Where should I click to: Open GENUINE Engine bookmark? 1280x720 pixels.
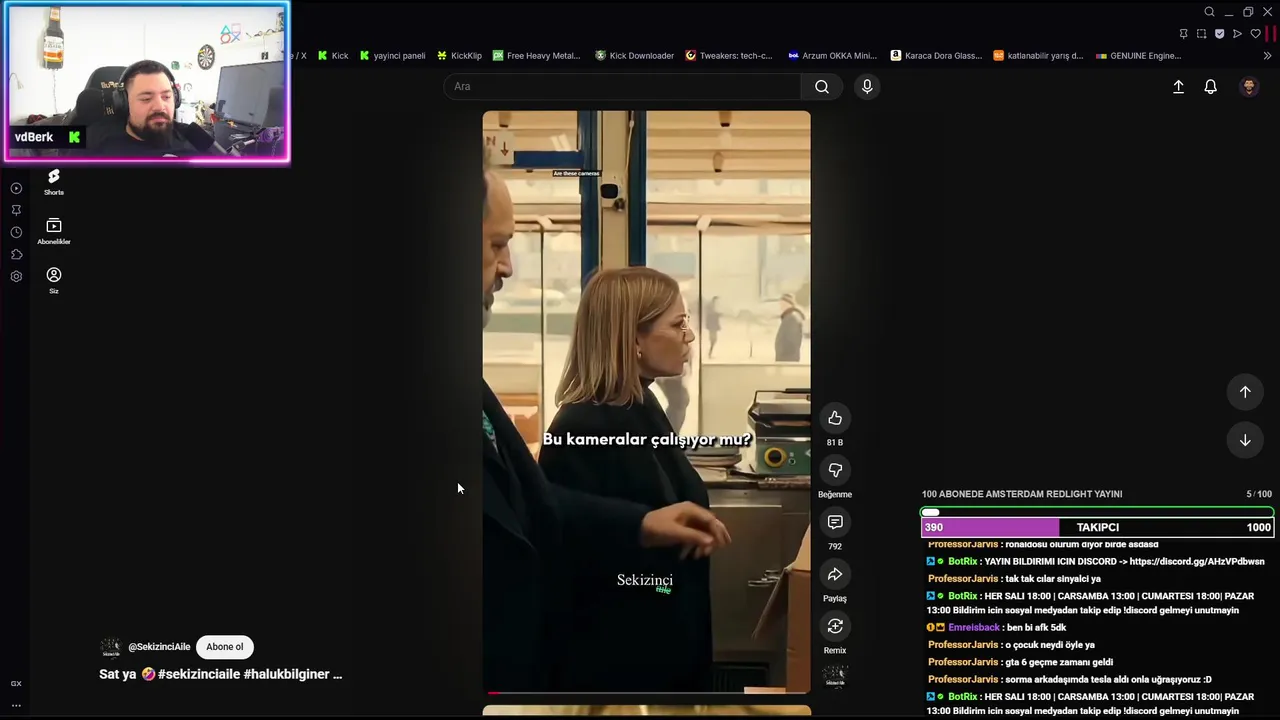1139,56
